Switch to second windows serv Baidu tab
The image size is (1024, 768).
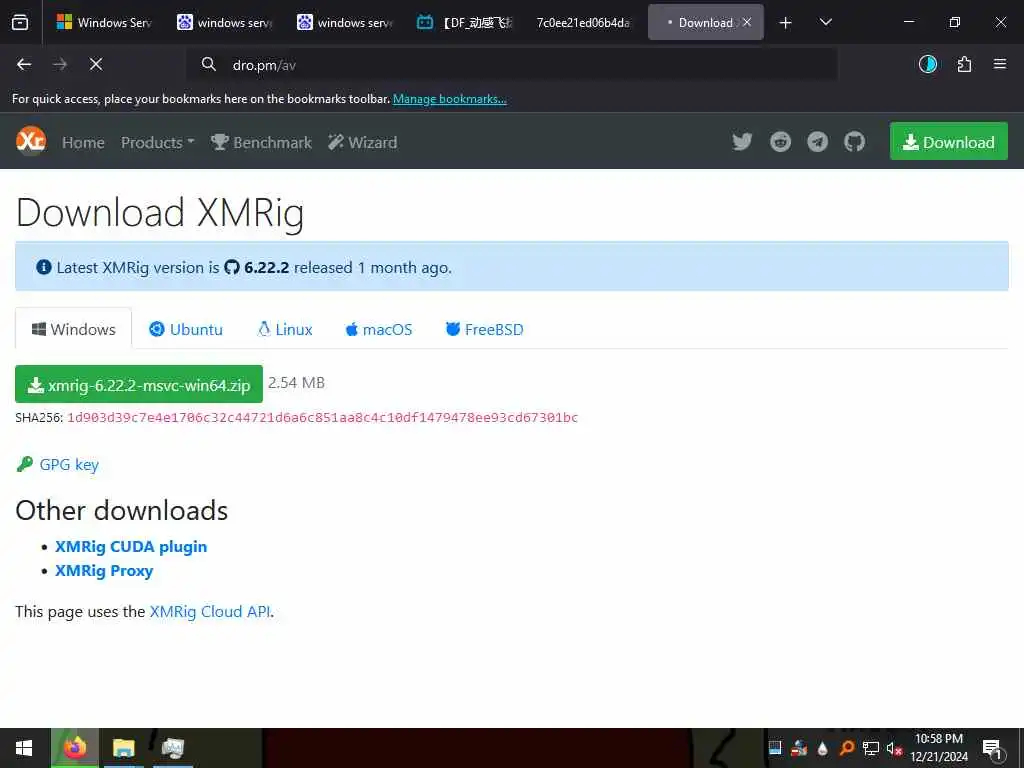345,23
